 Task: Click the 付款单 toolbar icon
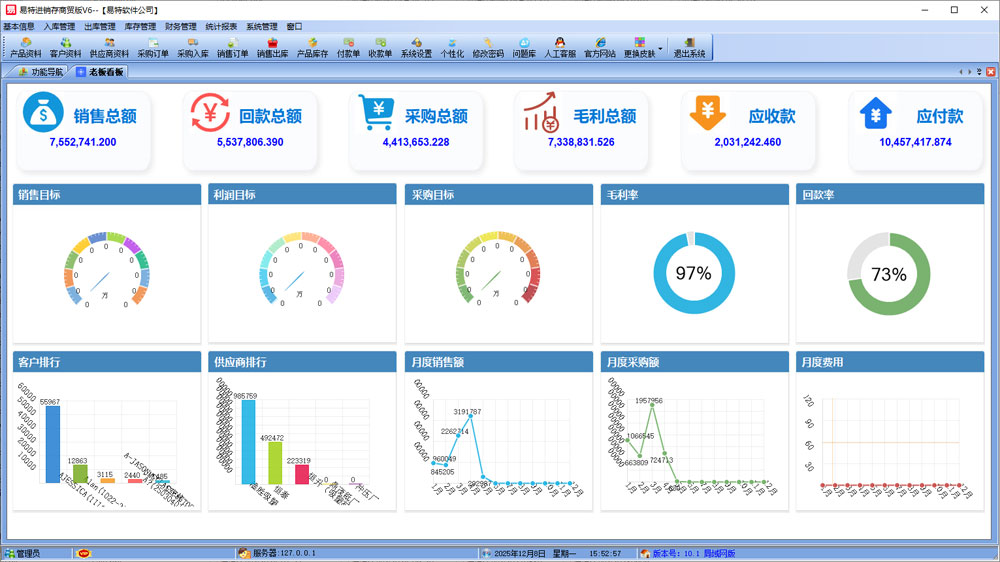click(348, 47)
